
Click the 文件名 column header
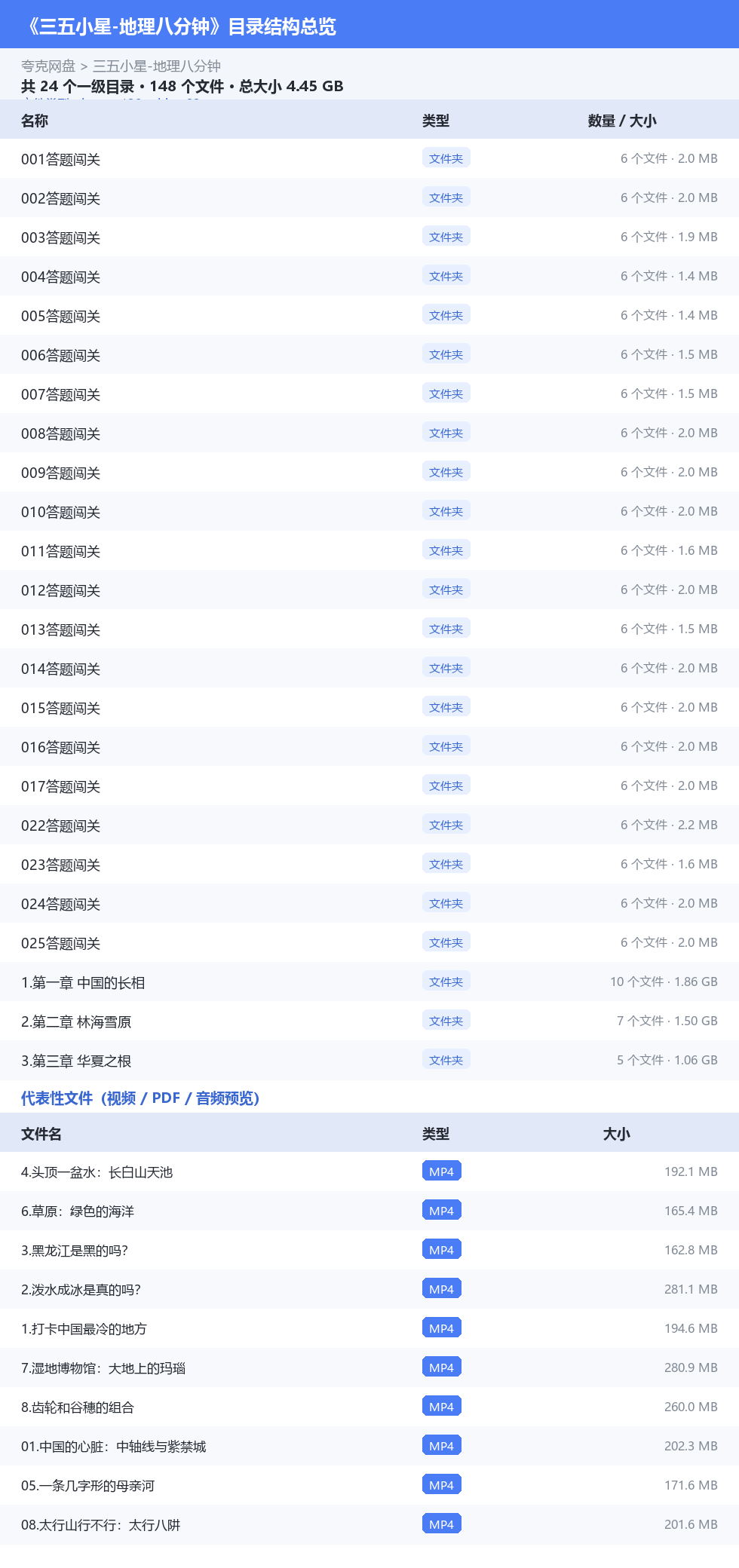pos(41,1134)
